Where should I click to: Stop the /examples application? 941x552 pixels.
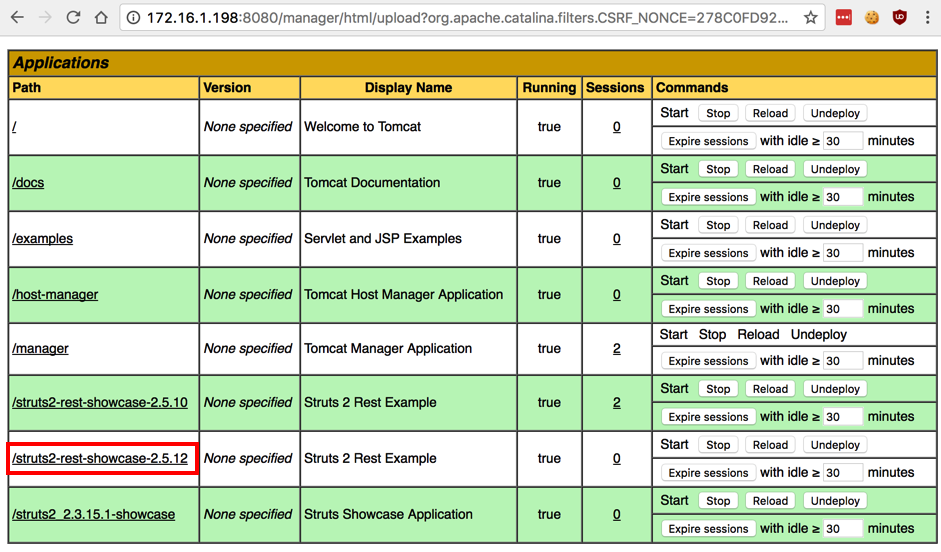[718, 225]
